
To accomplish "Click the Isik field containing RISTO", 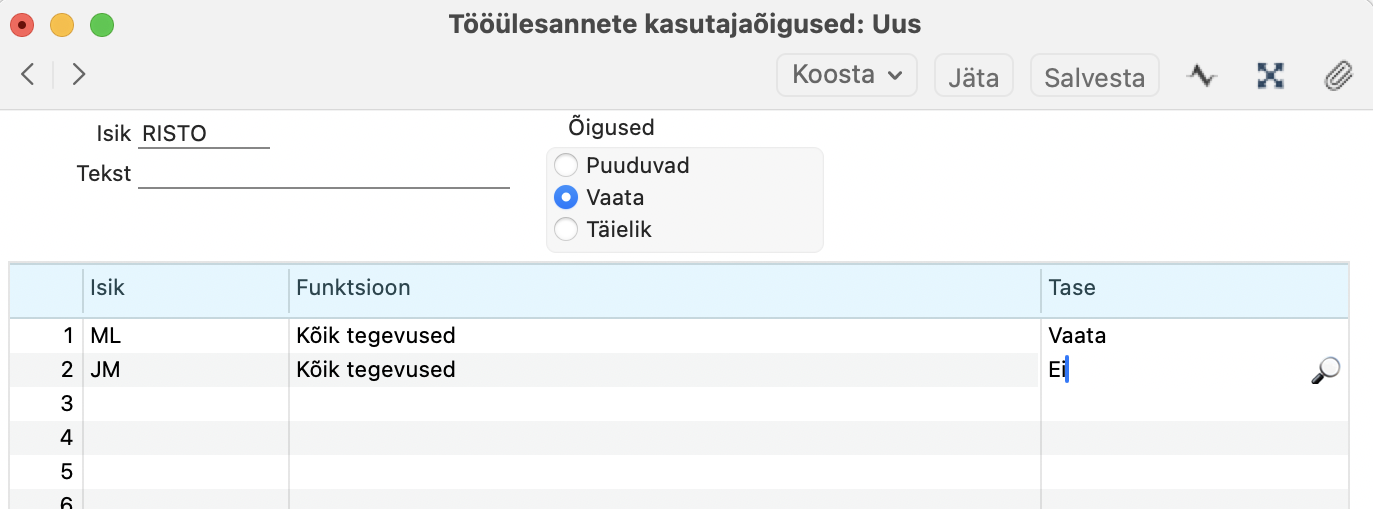I will [204, 133].
